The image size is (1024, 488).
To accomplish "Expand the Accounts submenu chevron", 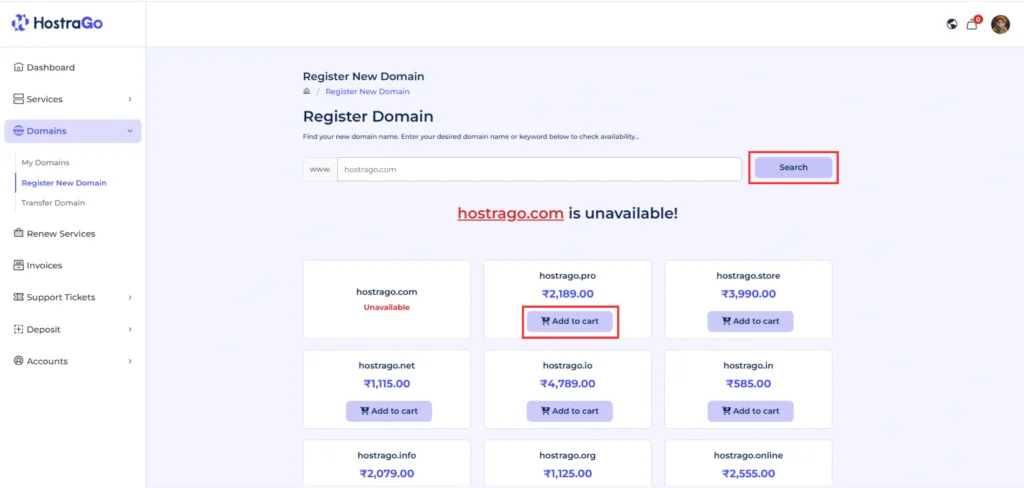I will tap(130, 361).
